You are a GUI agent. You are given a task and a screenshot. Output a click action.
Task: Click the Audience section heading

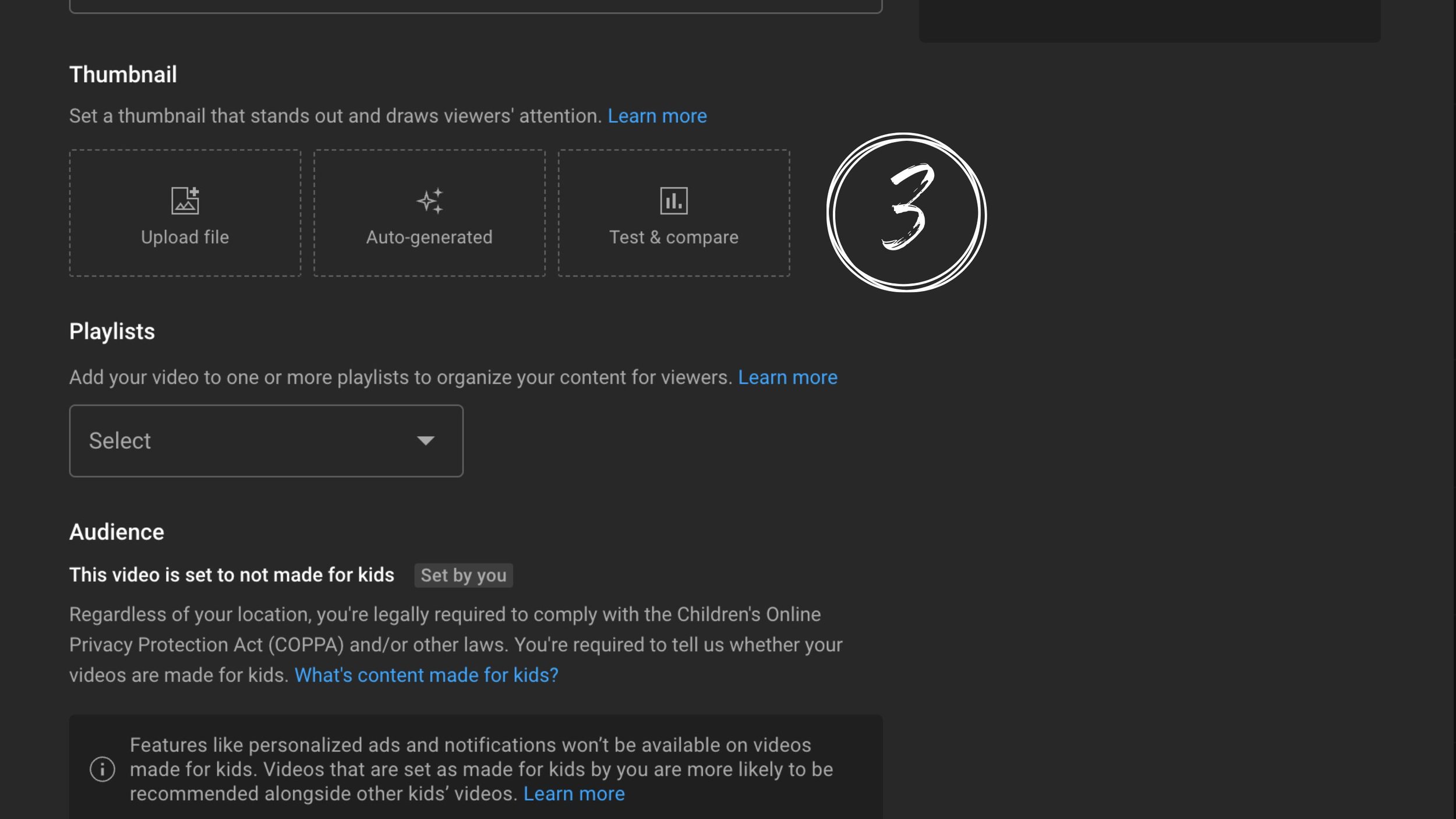click(116, 533)
